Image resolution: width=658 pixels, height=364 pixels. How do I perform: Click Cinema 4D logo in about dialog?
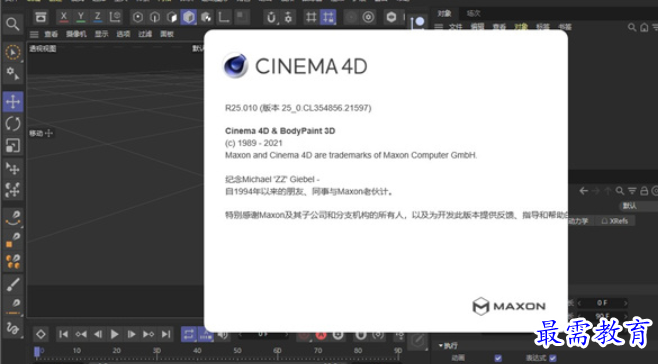tap(235, 65)
